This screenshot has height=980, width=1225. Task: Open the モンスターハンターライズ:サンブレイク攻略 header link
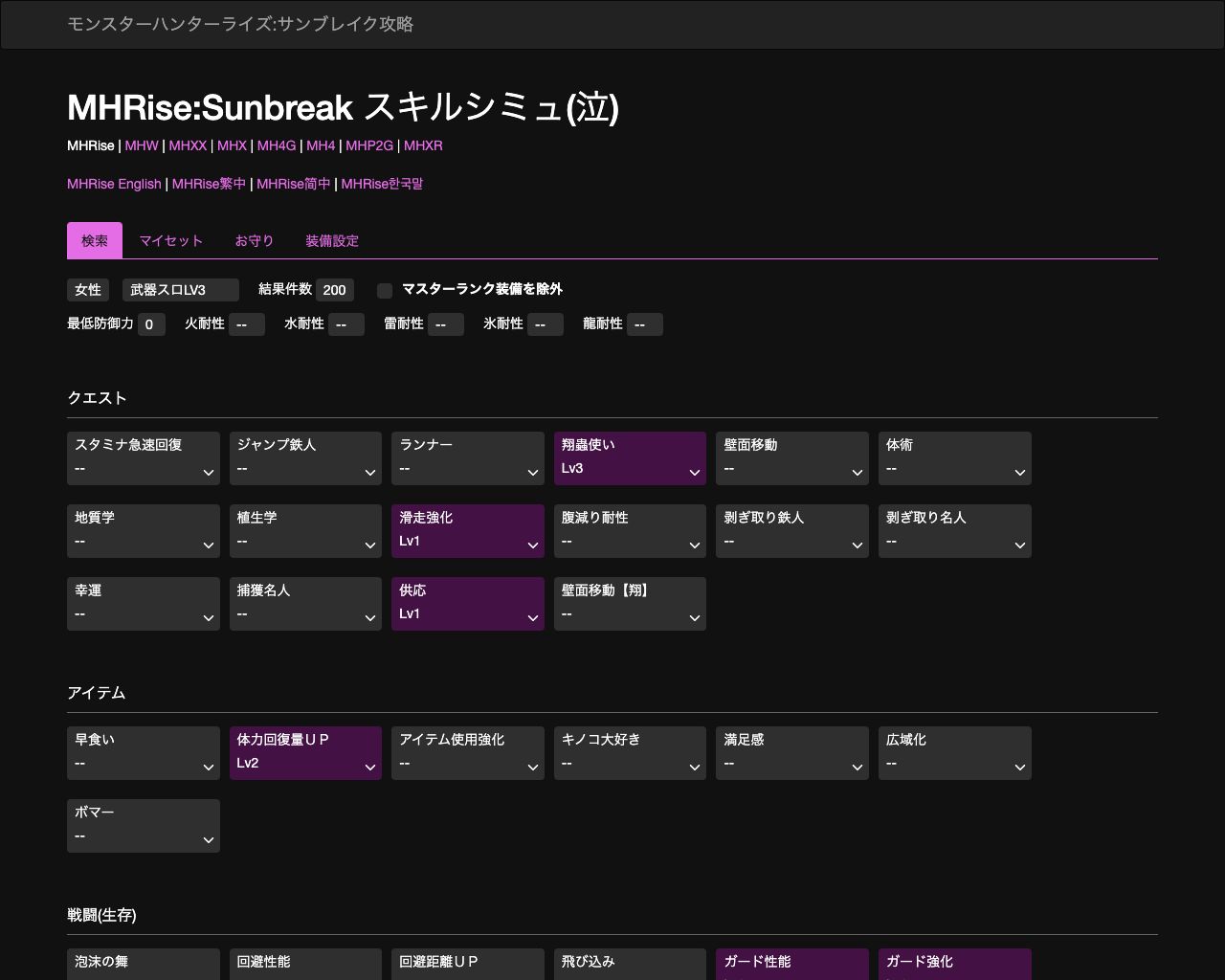click(x=240, y=24)
